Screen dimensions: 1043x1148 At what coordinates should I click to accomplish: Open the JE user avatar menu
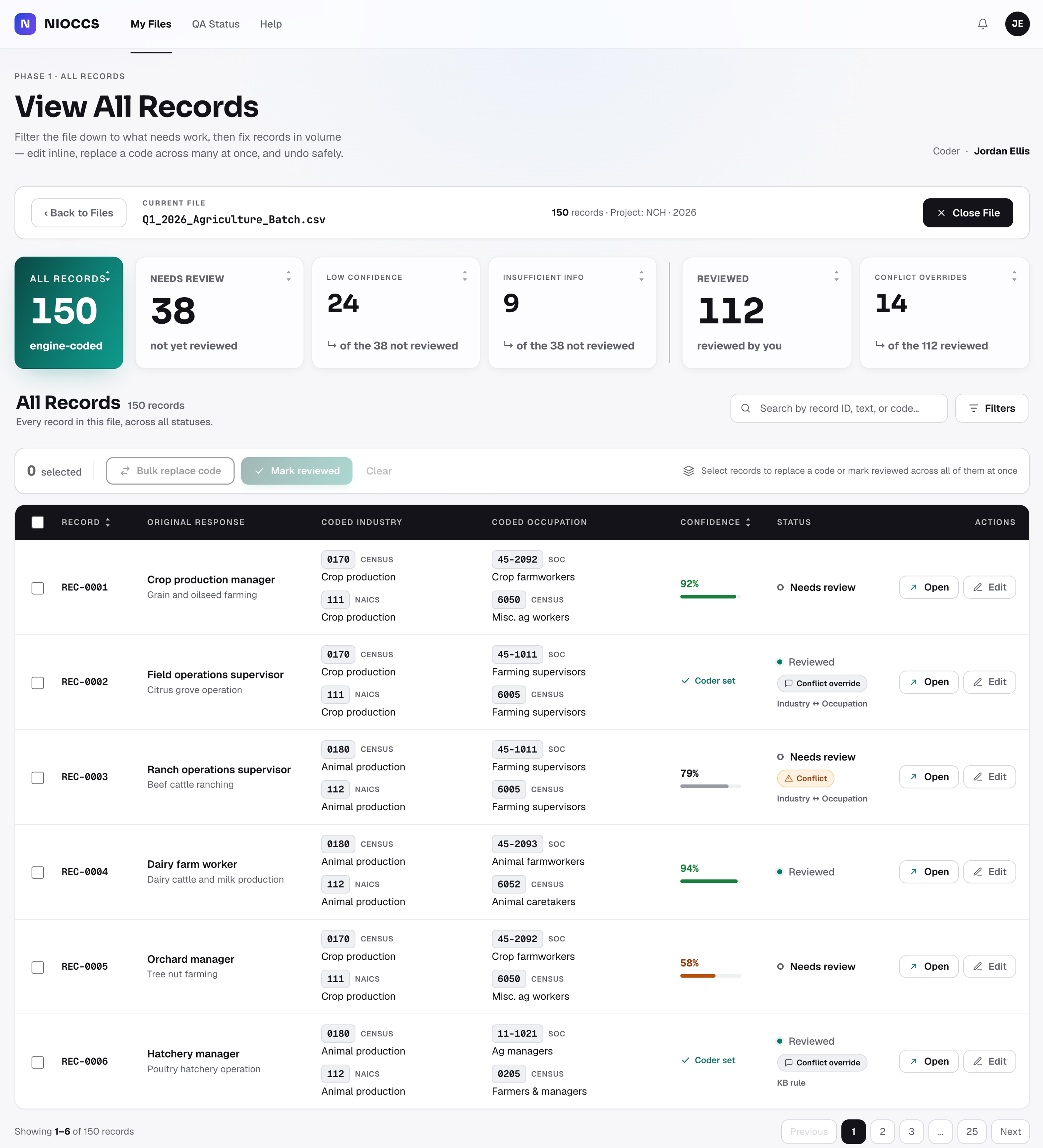coord(1017,24)
